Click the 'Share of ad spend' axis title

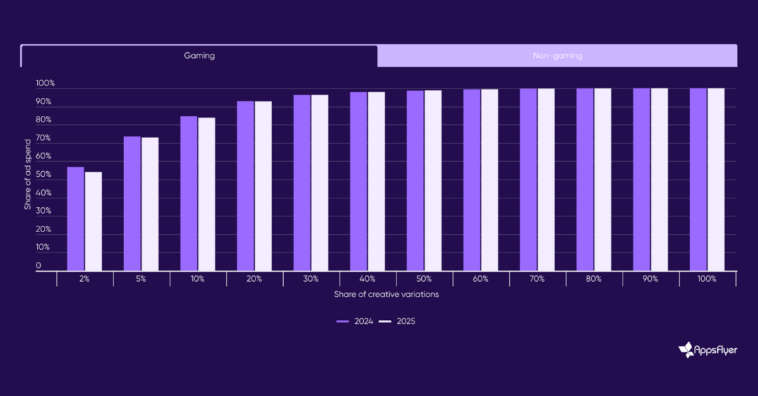[28, 175]
